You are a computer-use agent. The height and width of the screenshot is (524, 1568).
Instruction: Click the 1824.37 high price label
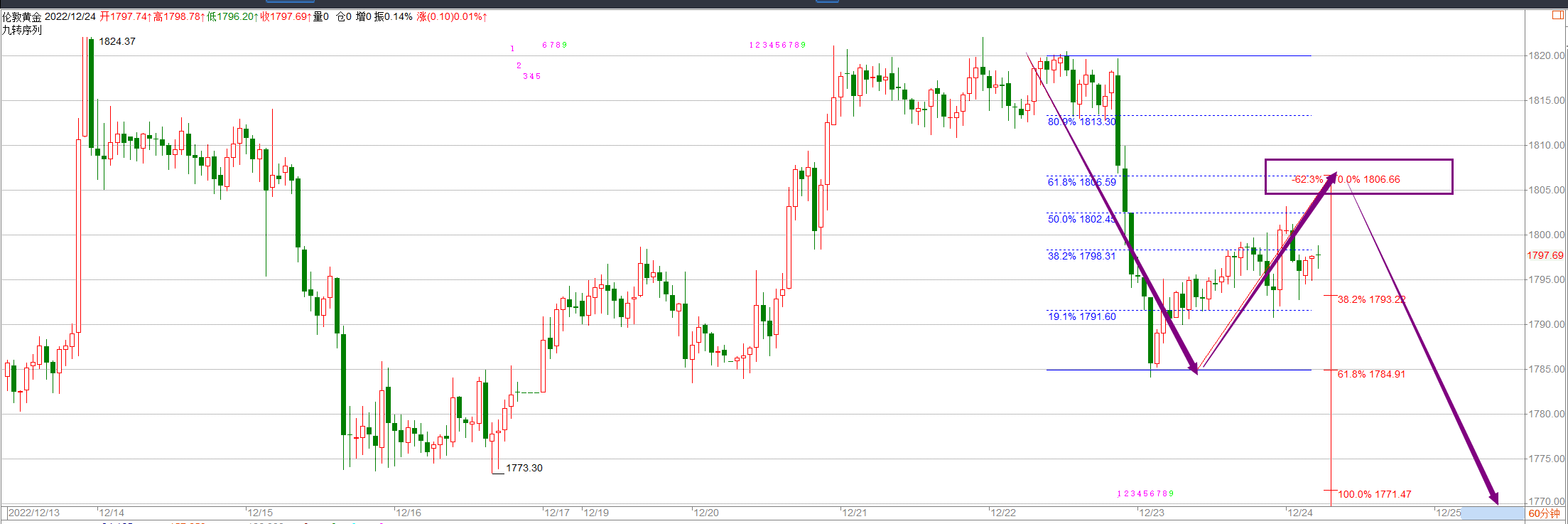(117, 41)
